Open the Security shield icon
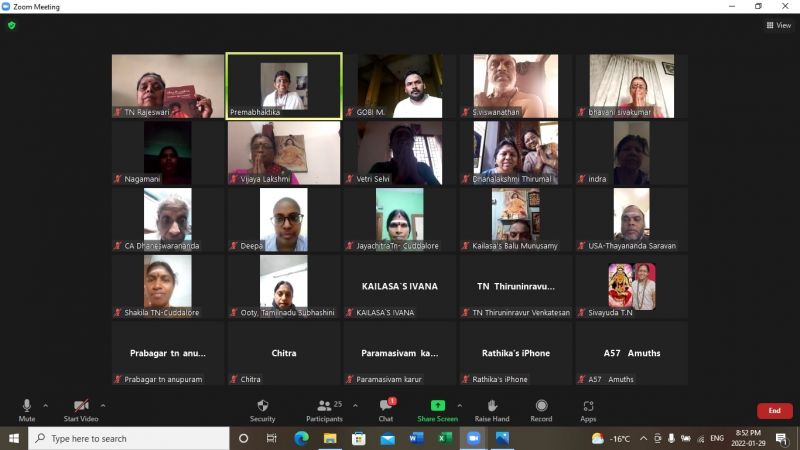The width and height of the screenshot is (800, 450). (263, 406)
